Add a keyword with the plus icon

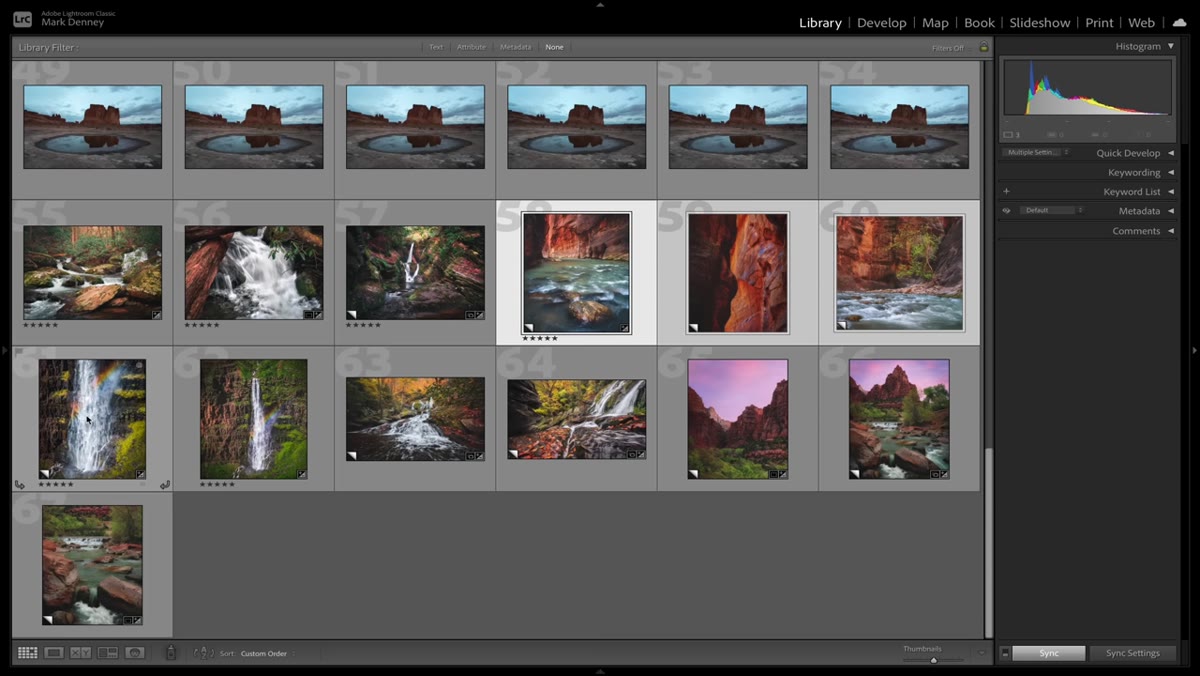click(1006, 191)
